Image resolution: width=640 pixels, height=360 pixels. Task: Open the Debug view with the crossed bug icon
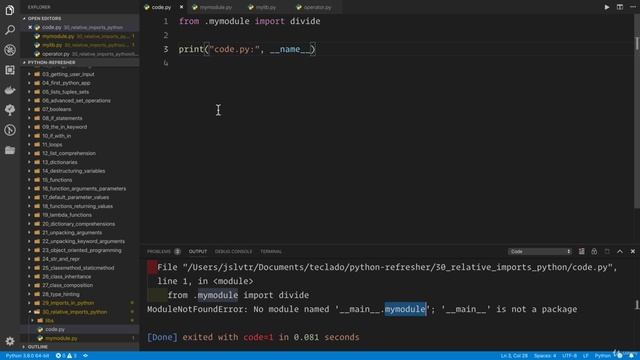pyautogui.click(x=10, y=50)
